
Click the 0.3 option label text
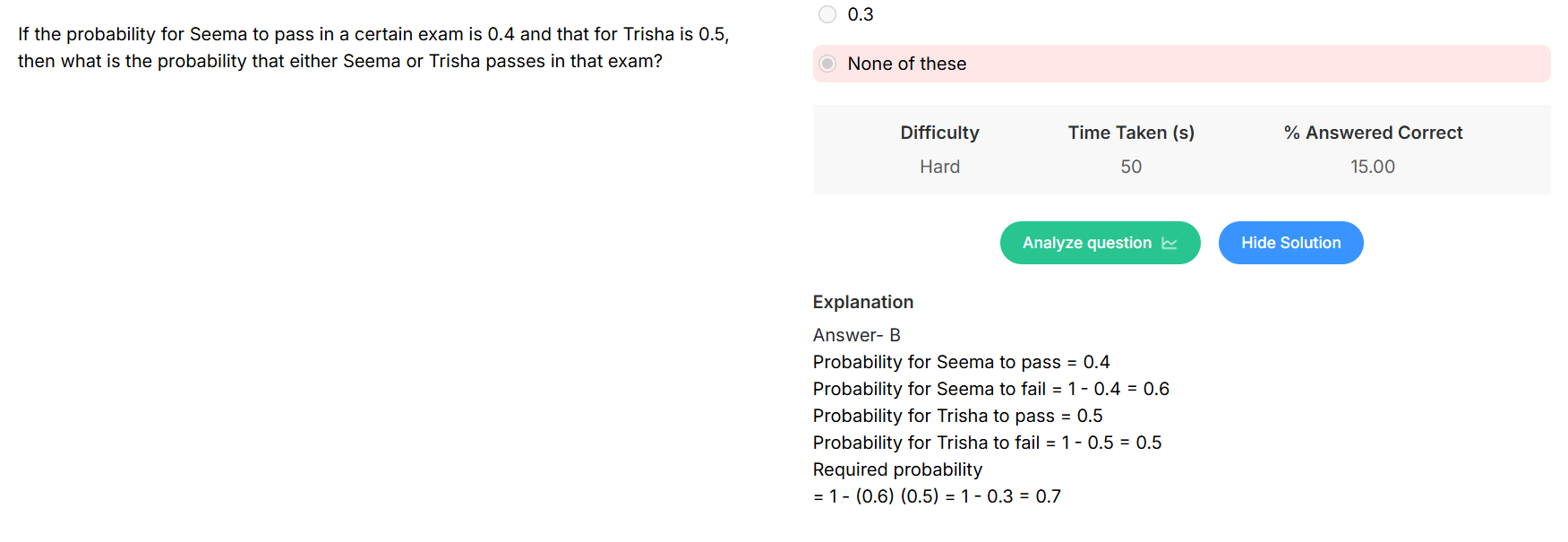coord(861,14)
